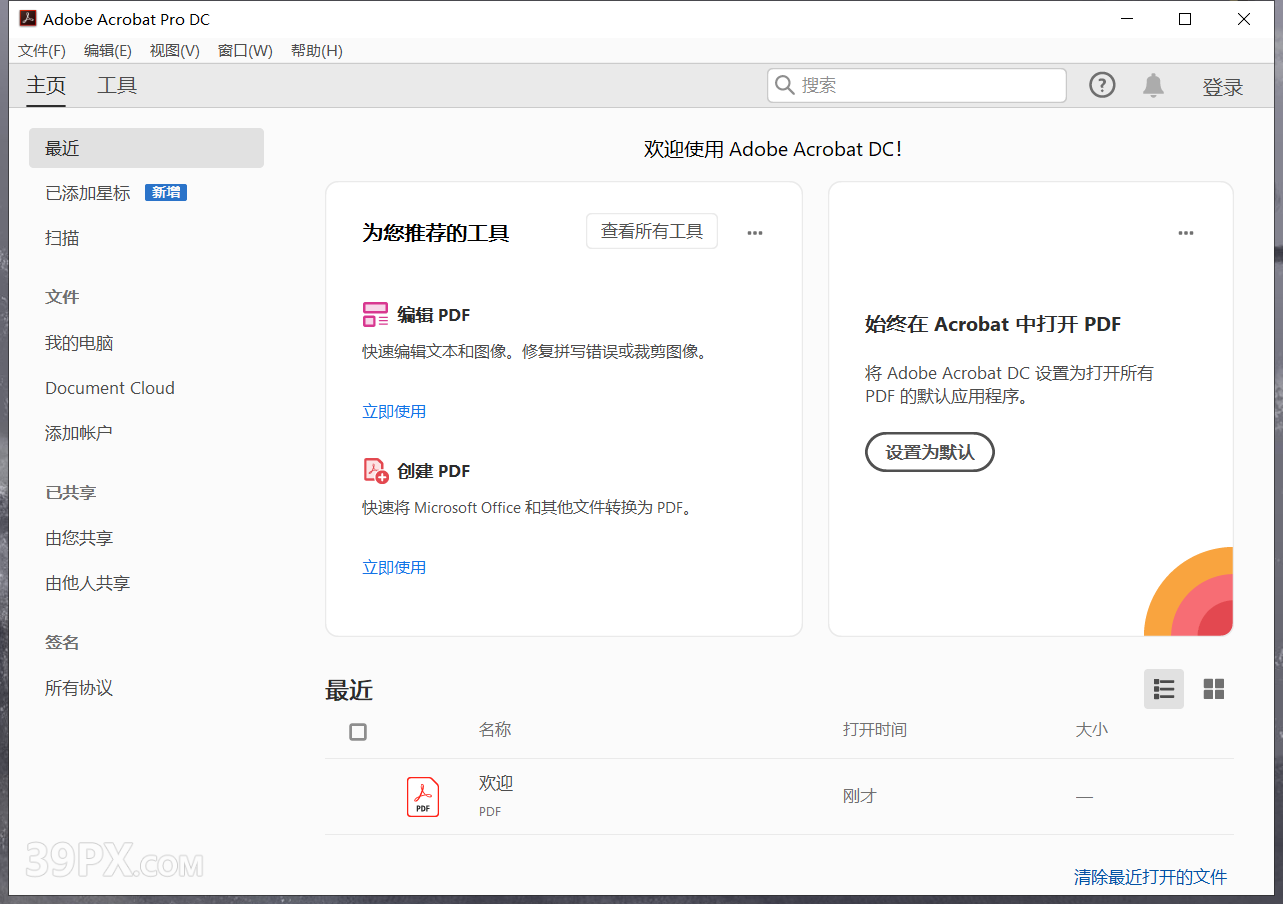Select 最近 in the sidebar
The width and height of the screenshot is (1283, 904).
(x=146, y=148)
